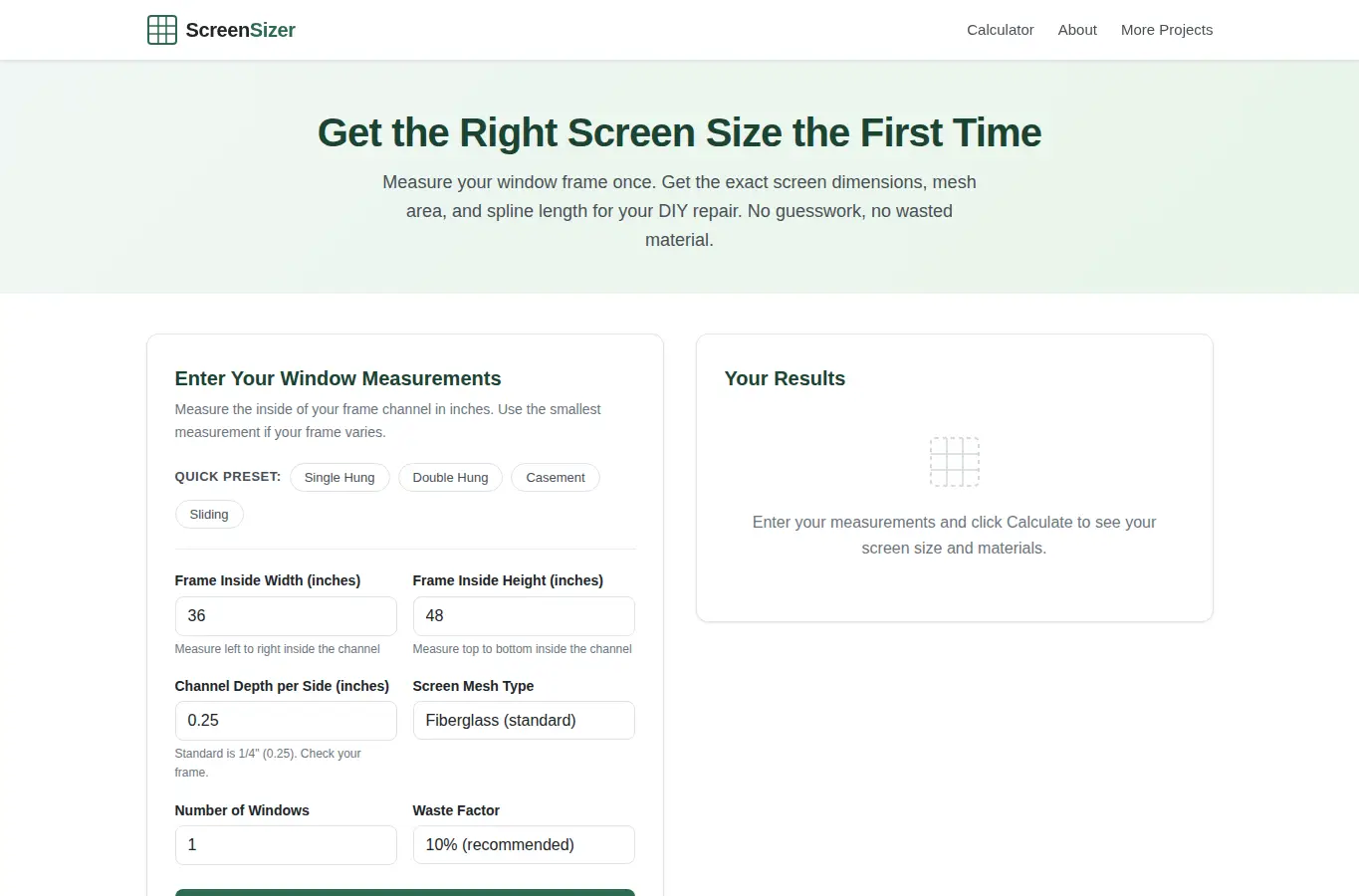Click the Frame Inside Height input
Screen dimensions: 1359x896
coord(524,616)
